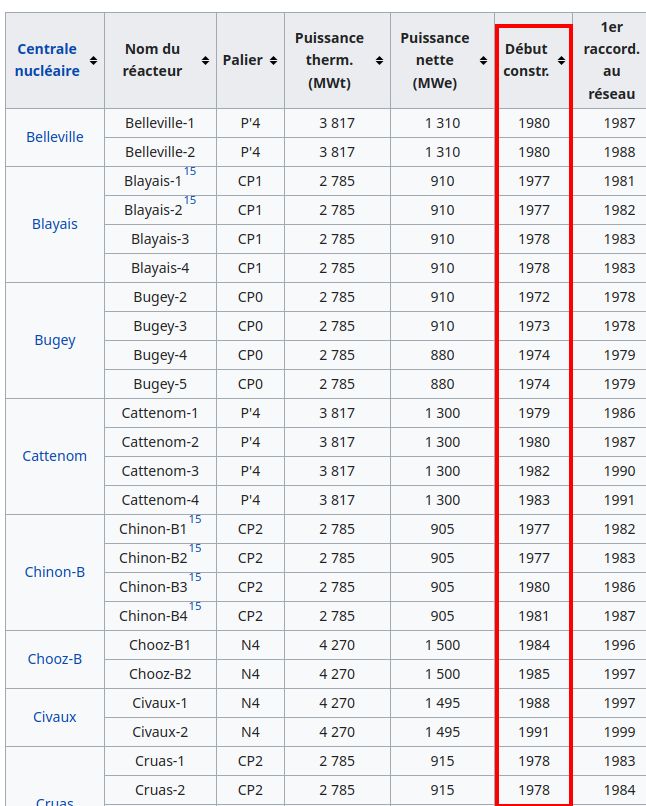Open footnote 15 beside Chinon-B4

[x=195, y=606]
